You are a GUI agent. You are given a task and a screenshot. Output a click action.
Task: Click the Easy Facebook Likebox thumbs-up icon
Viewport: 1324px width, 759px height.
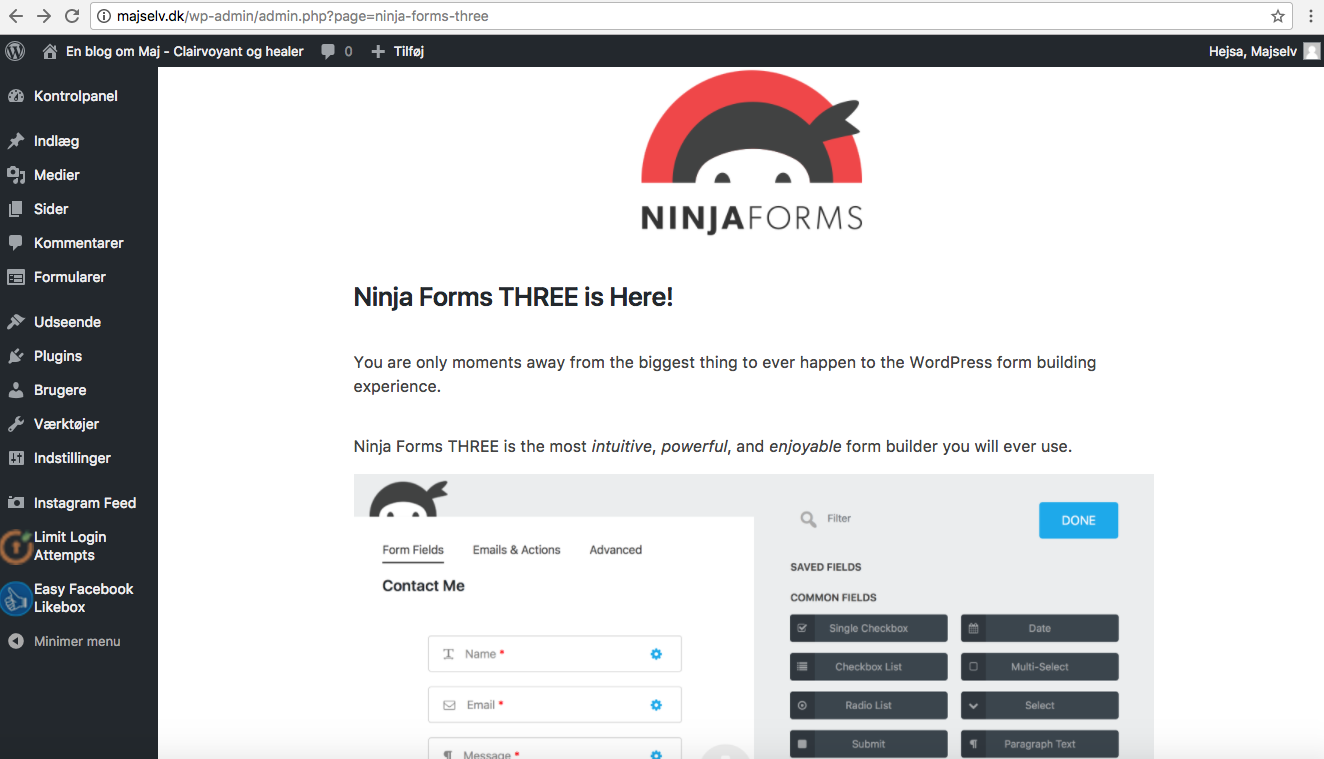coord(16,598)
